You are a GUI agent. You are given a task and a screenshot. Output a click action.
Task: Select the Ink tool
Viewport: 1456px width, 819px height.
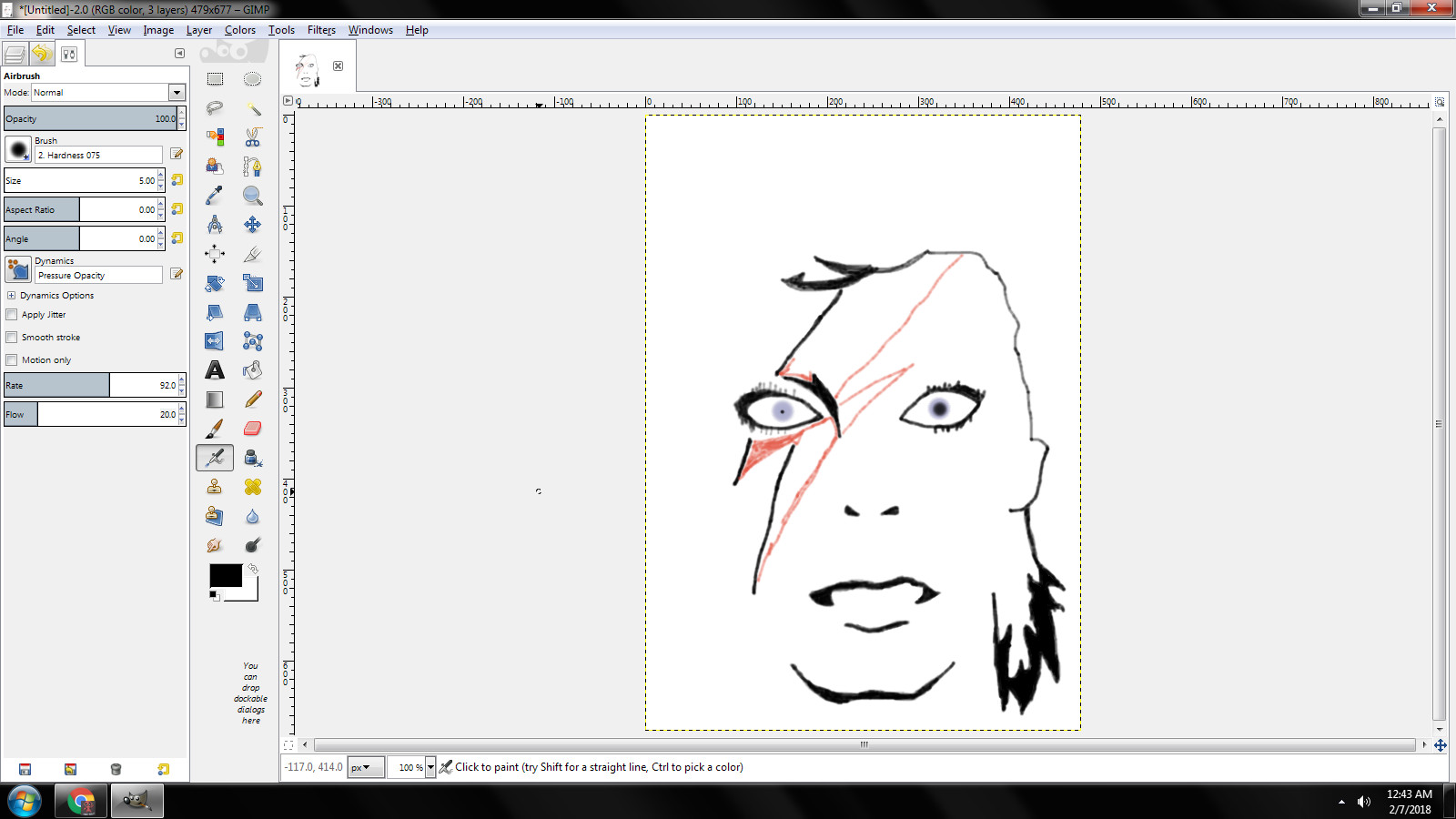click(253, 458)
